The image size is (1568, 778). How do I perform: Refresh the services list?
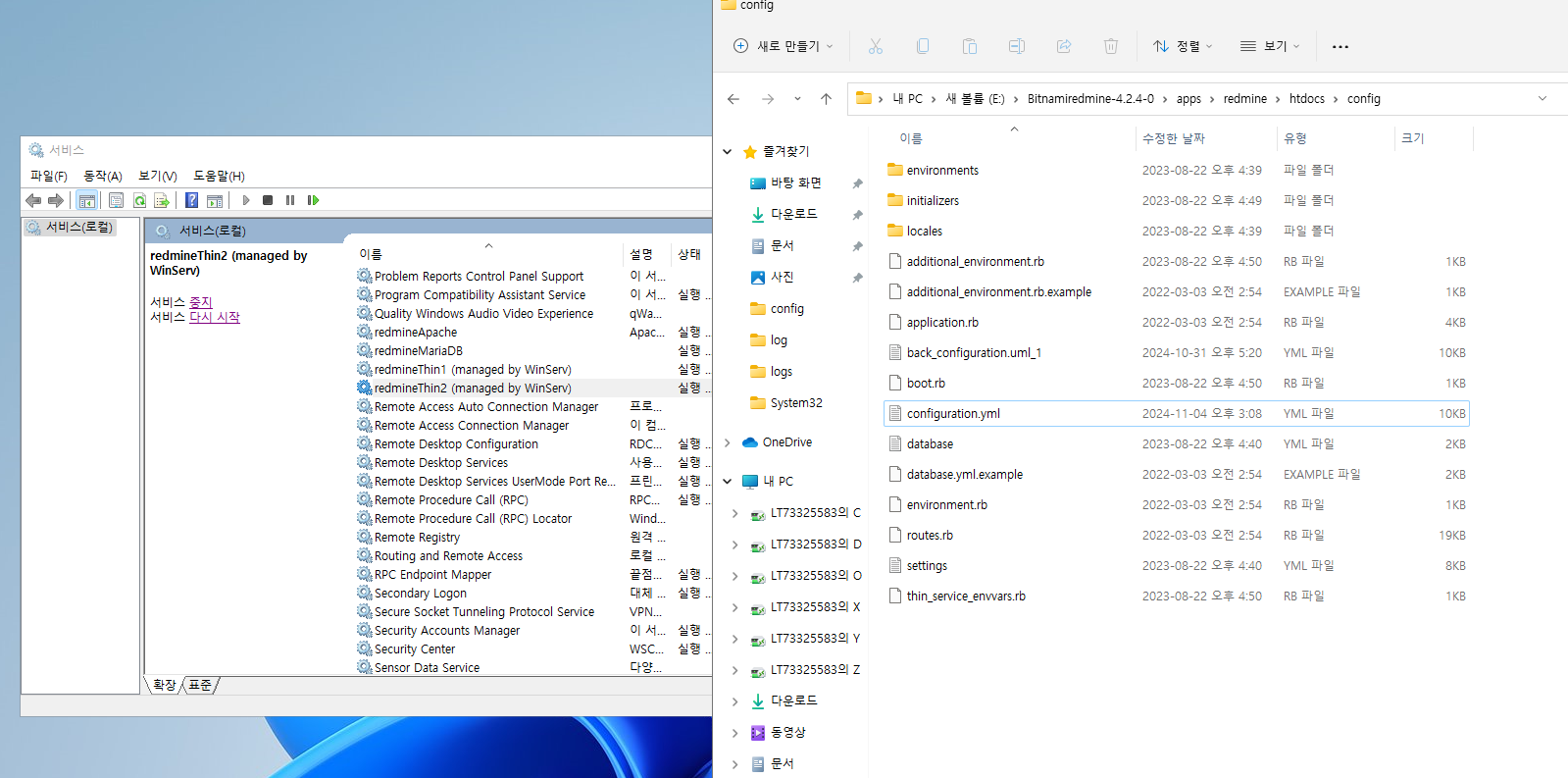(x=139, y=200)
